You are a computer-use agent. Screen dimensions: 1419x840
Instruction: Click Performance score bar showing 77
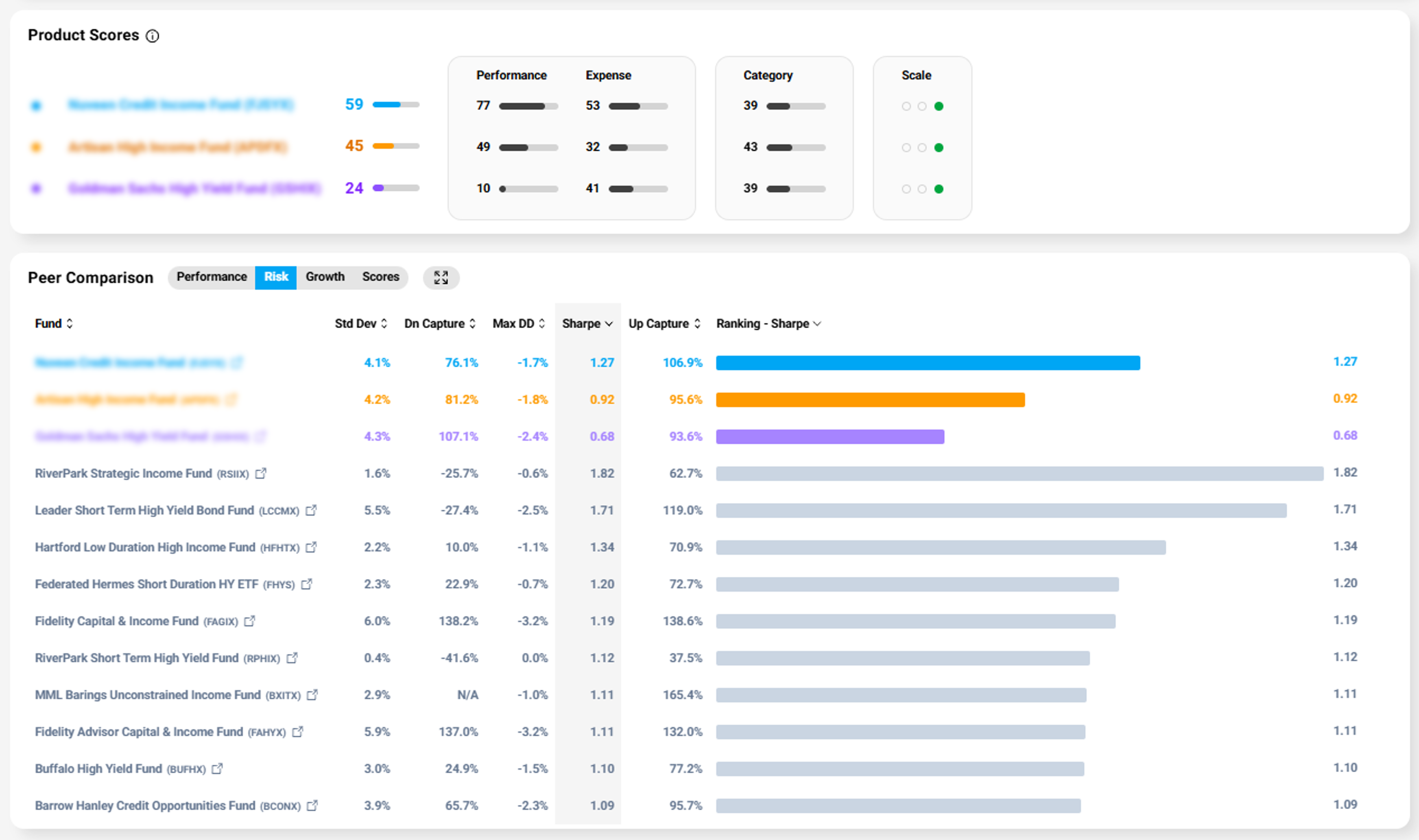click(528, 107)
